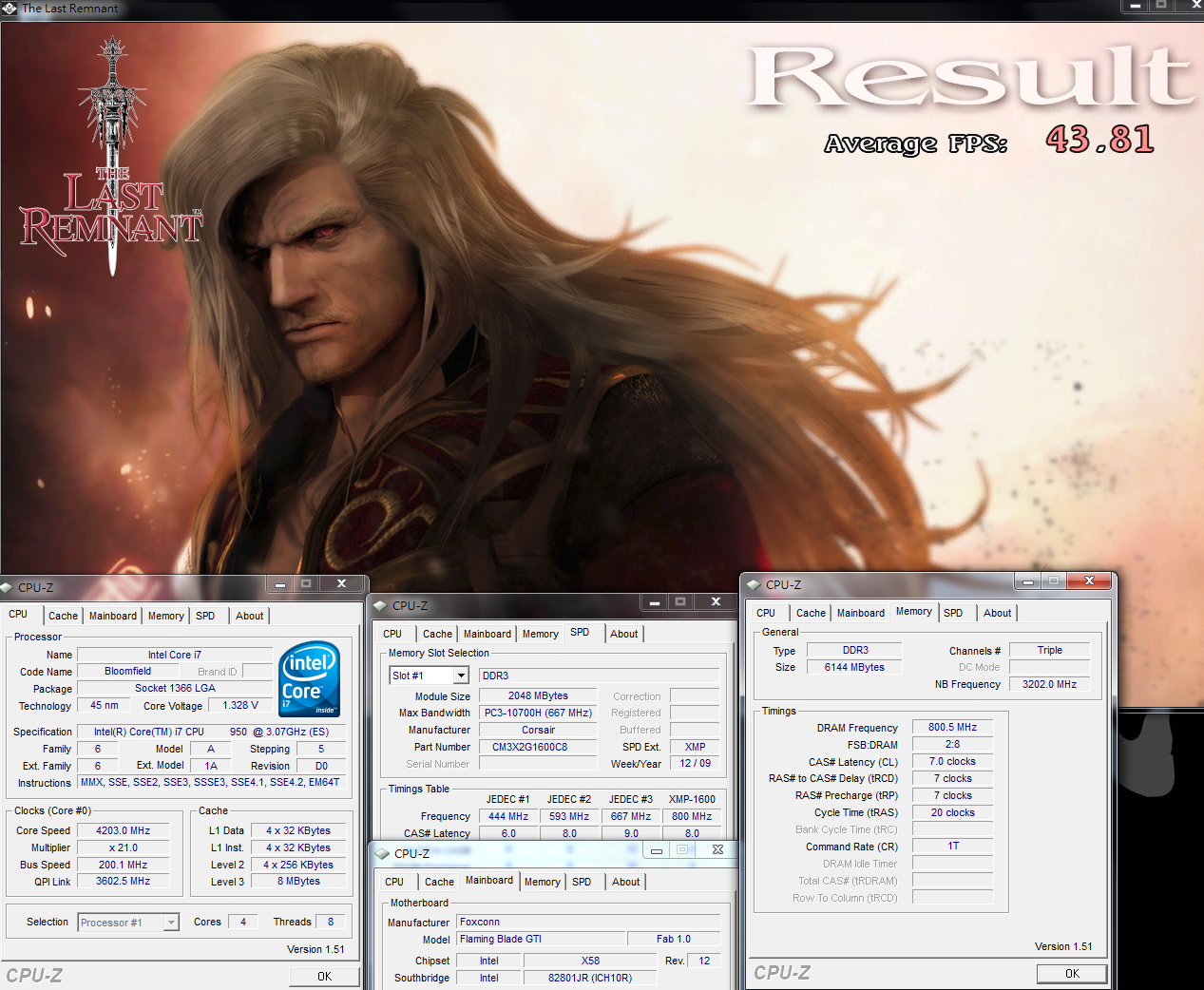Click OK in the Memory Timings CPU-Z window
Image resolution: width=1204 pixels, height=990 pixels.
click(1072, 974)
